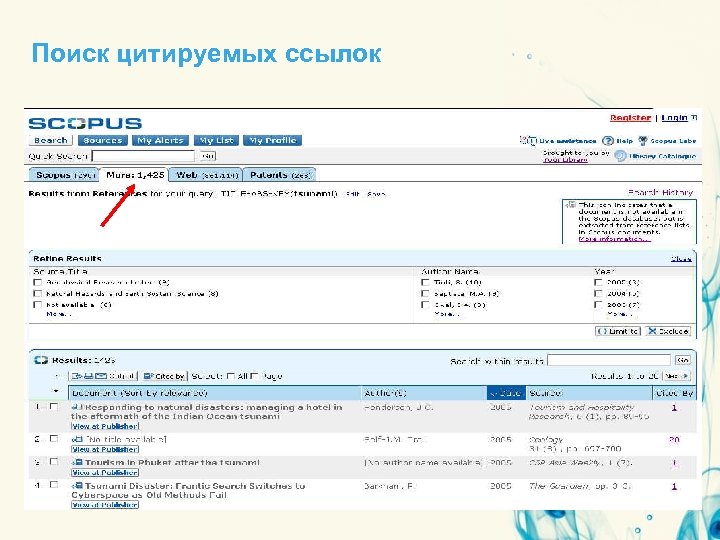This screenshot has height=540, width=720.
Task: Expand More under Source Title
Action: (58, 314)
